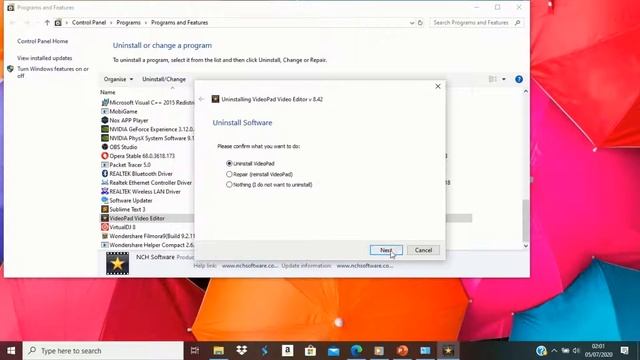Close the uninstall dialog with X

[438, 87]
